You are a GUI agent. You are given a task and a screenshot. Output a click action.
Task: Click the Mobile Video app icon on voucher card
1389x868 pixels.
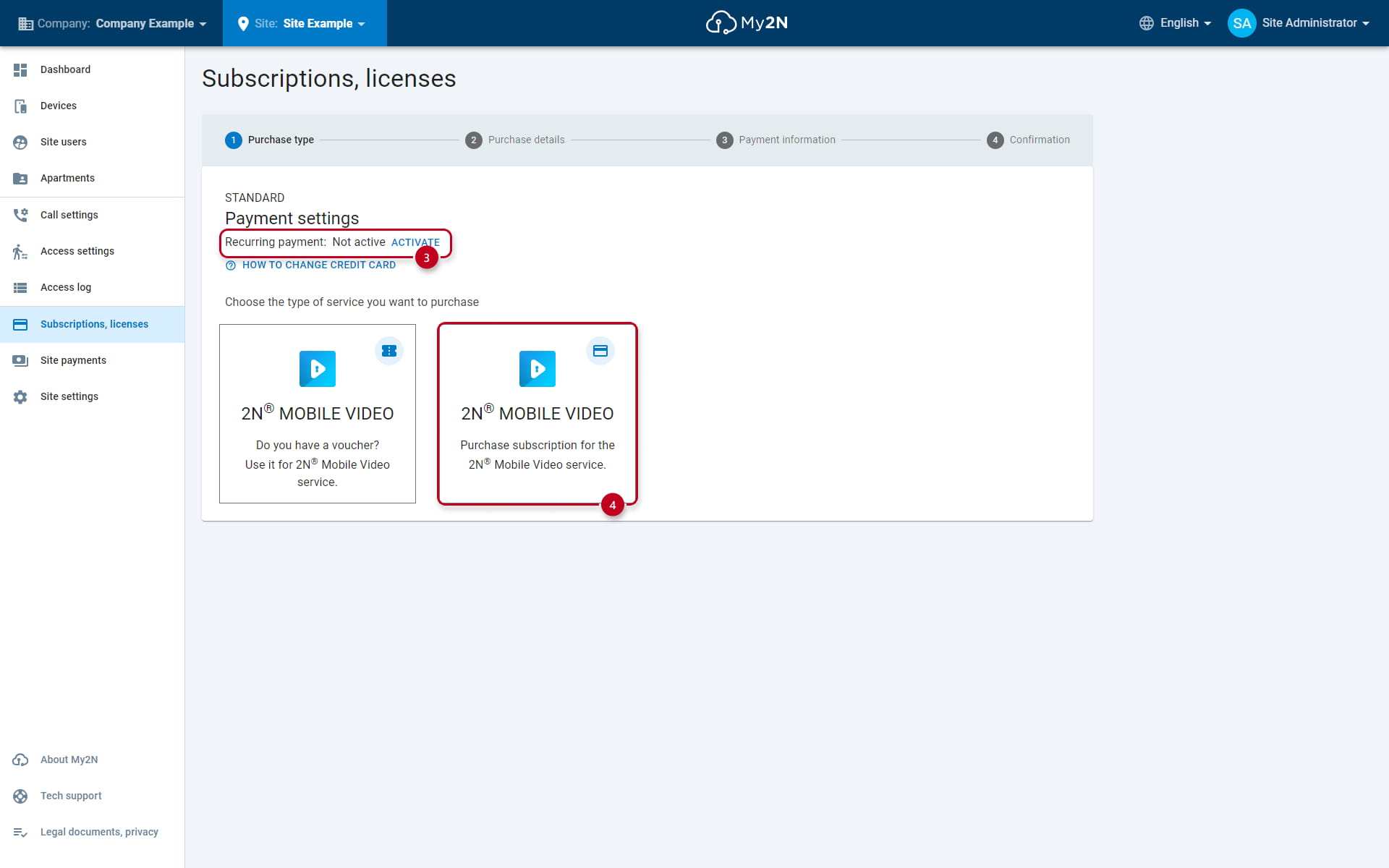(x=318, y=369)
